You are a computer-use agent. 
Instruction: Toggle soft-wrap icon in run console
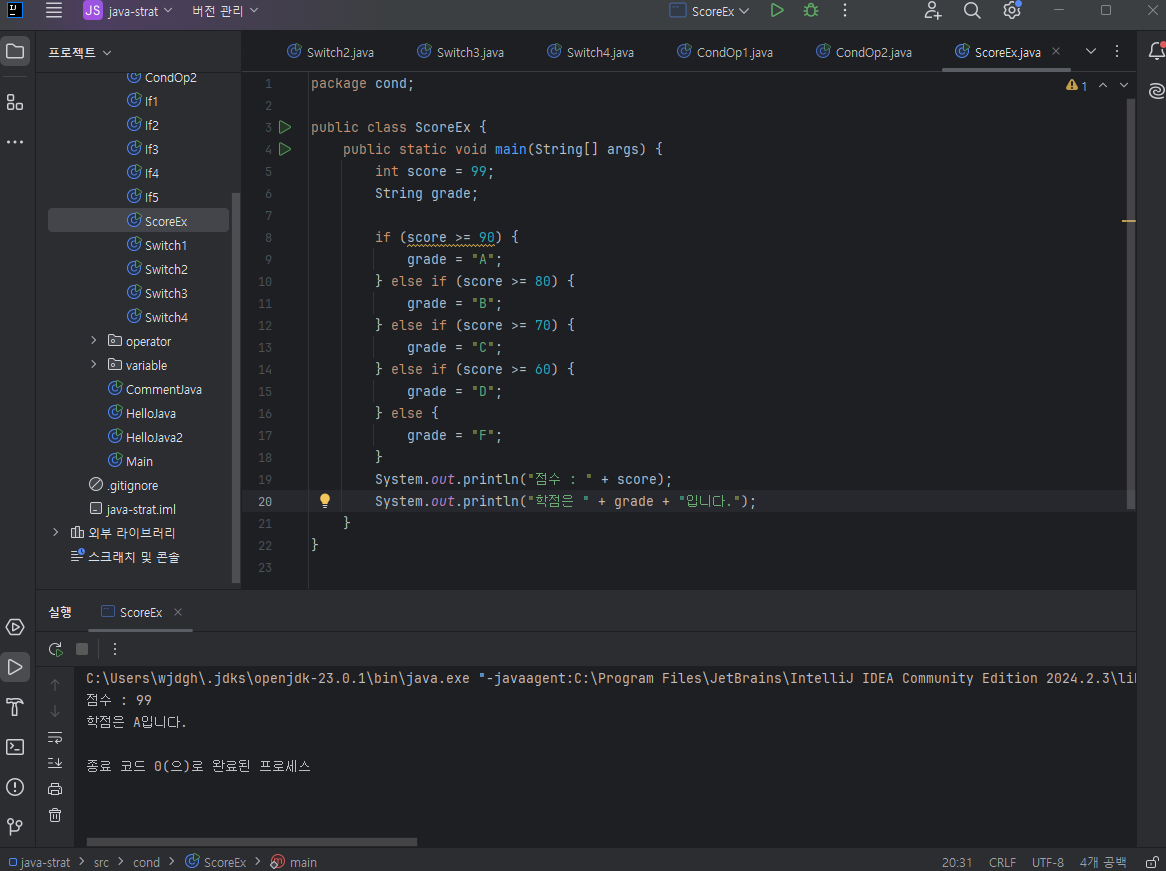pos(55,738)
